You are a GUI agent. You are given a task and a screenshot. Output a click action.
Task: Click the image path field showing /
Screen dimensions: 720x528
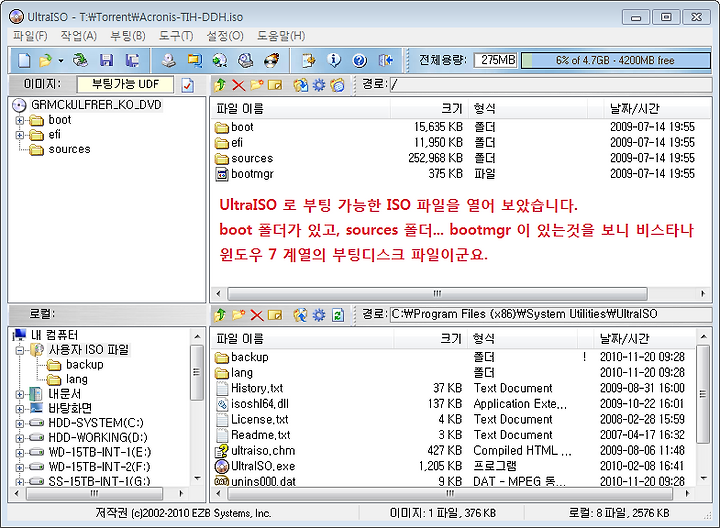[551, 84]
